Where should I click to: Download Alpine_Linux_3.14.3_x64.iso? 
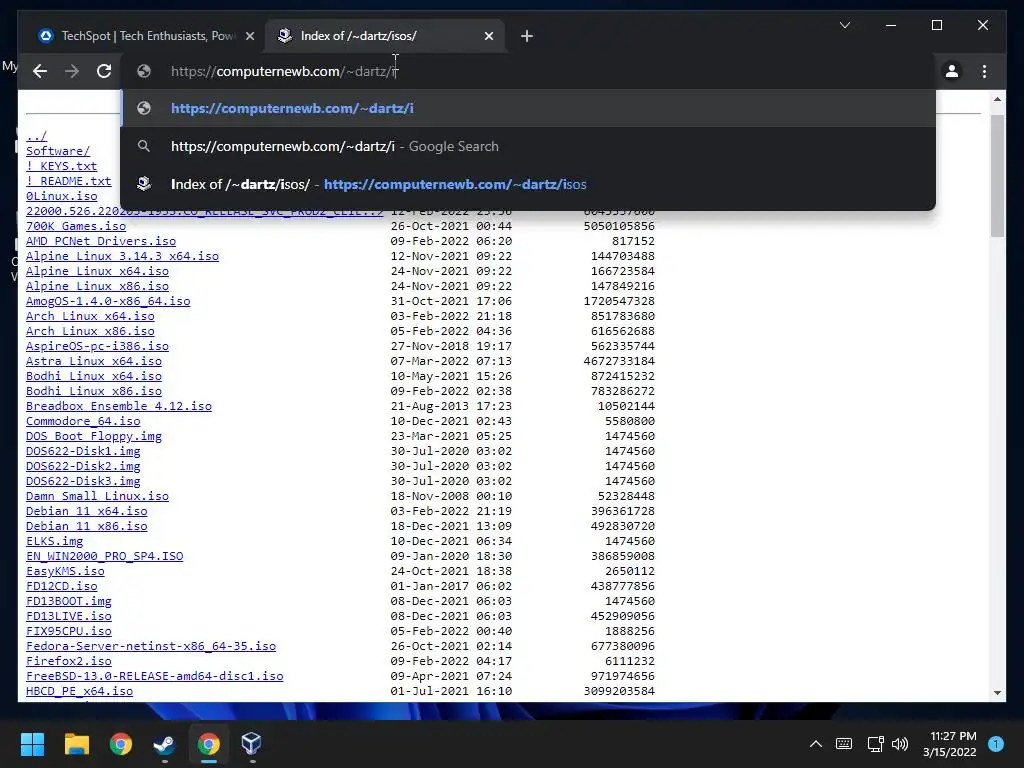[x=122, y=256]
